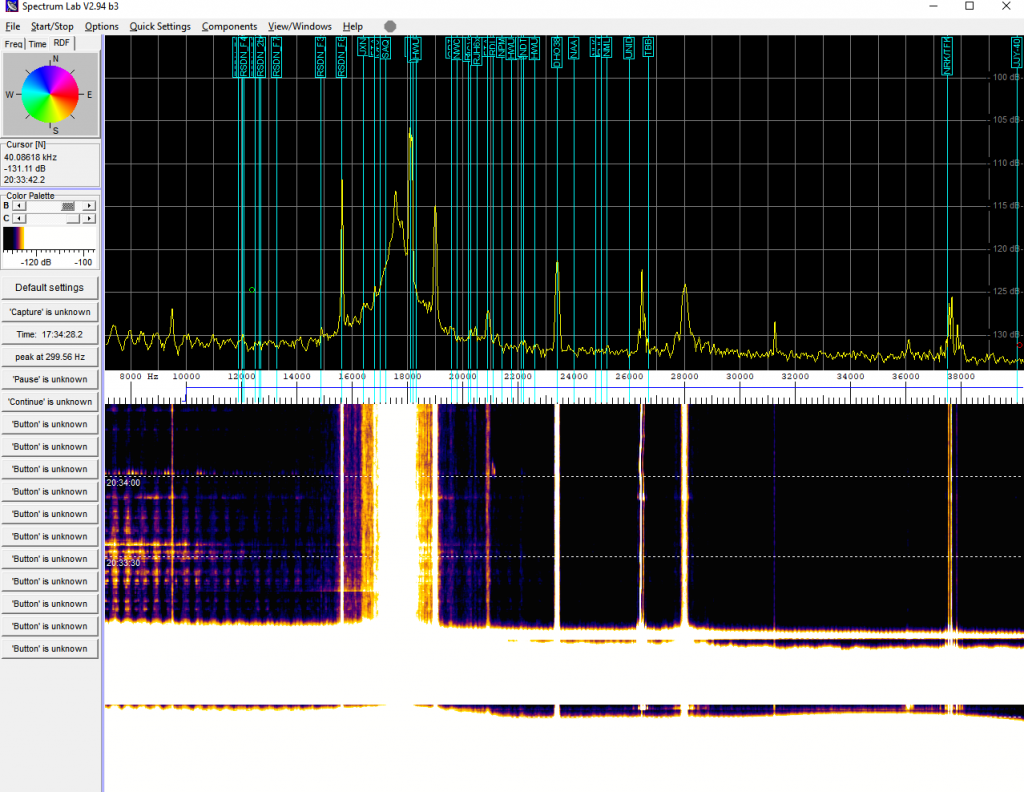Click the 10000 frequency axis label

186,377
